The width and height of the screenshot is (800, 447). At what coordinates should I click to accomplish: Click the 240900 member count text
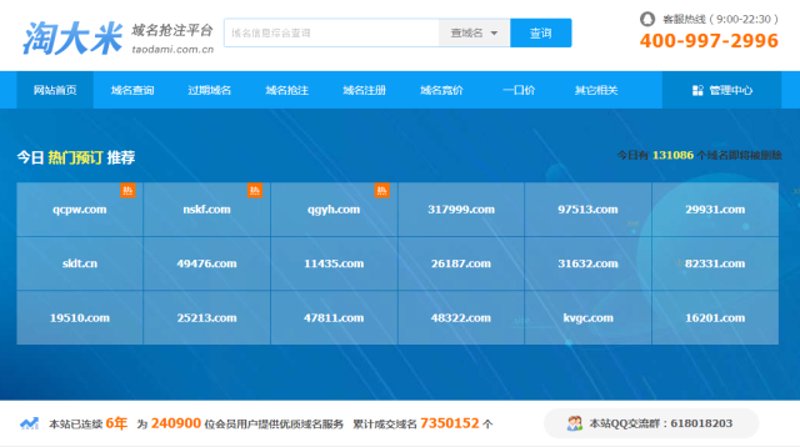tap(176, 423)
